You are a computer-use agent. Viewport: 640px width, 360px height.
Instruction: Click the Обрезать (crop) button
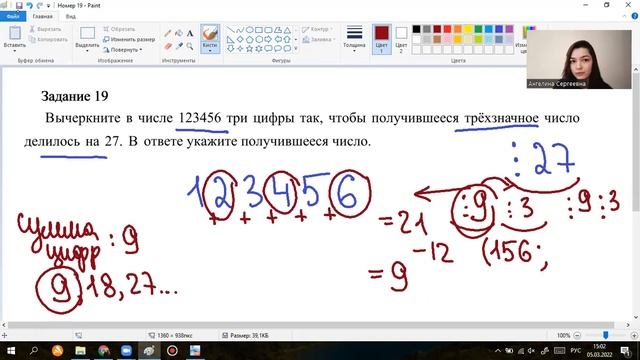tap(119, 29)
